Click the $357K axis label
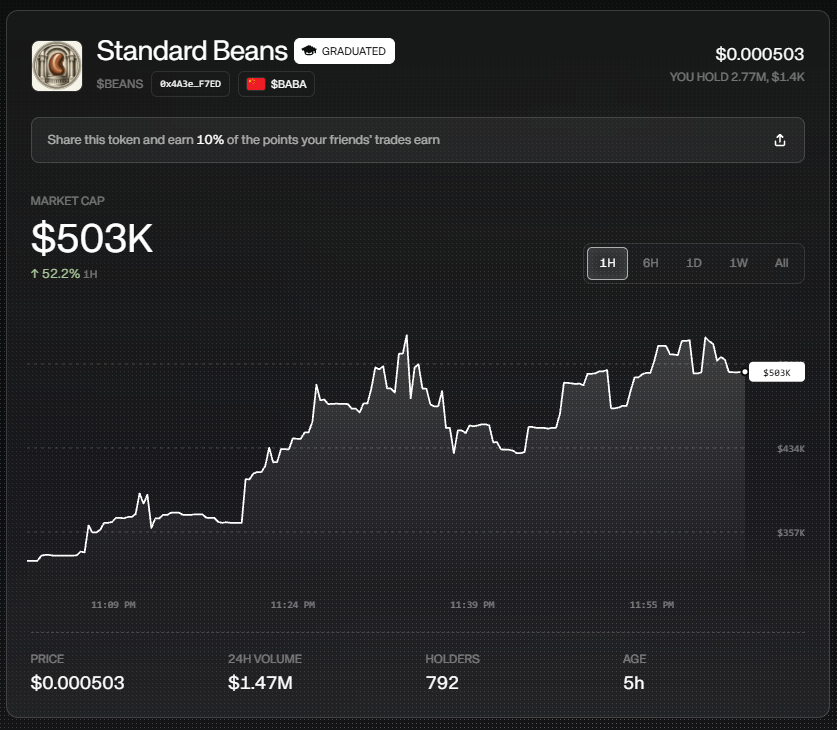The height and width of the screenshot is (730, 837). click(791, 533)
